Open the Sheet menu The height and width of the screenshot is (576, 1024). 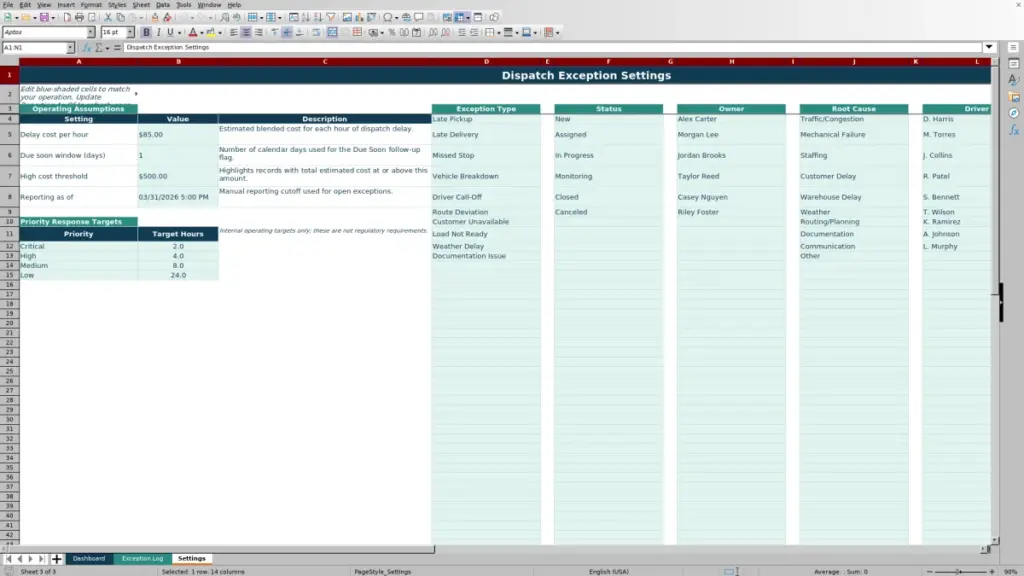tap(141, 5)
